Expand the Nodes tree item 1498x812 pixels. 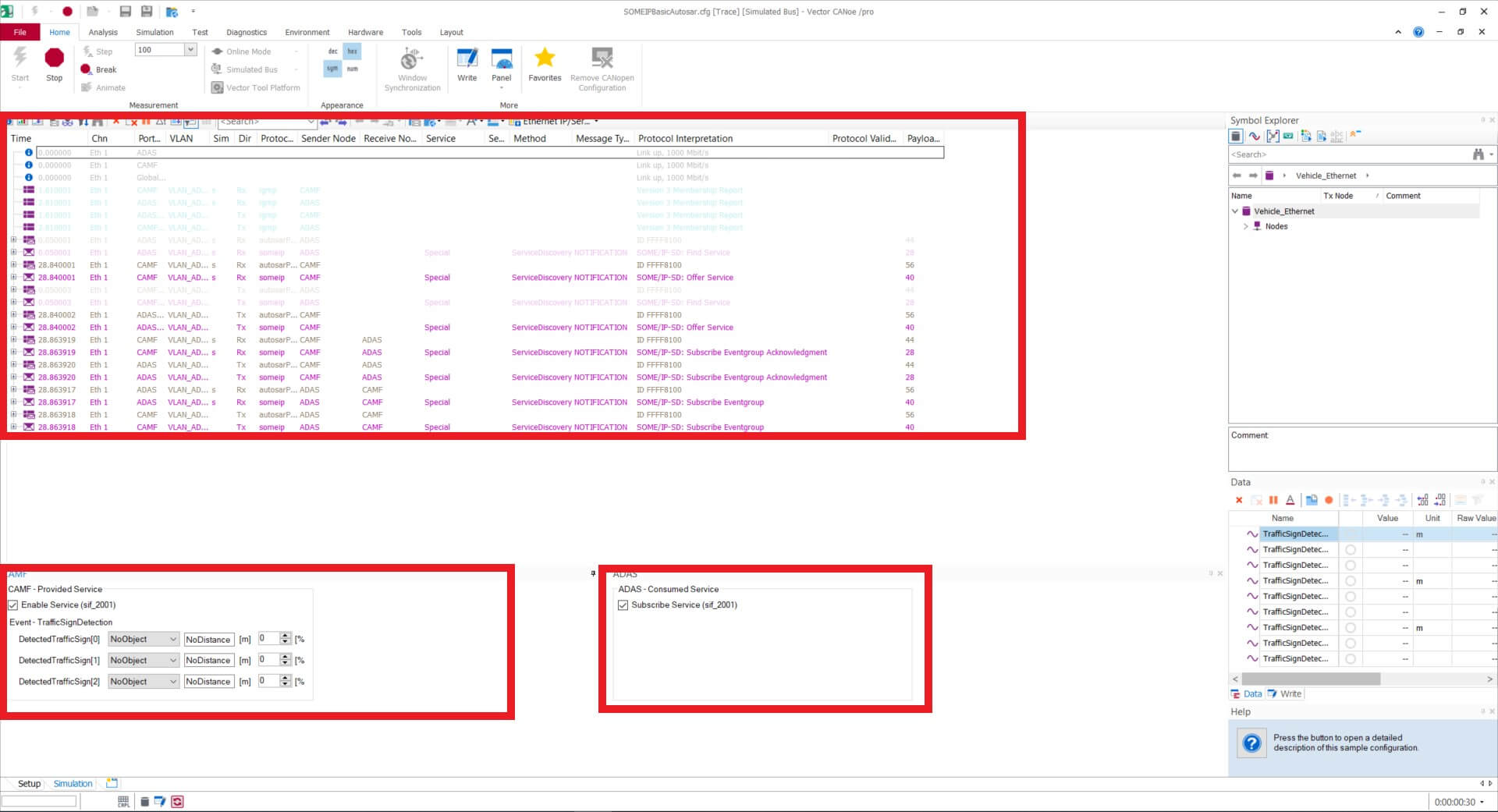tap(1246, 226)
